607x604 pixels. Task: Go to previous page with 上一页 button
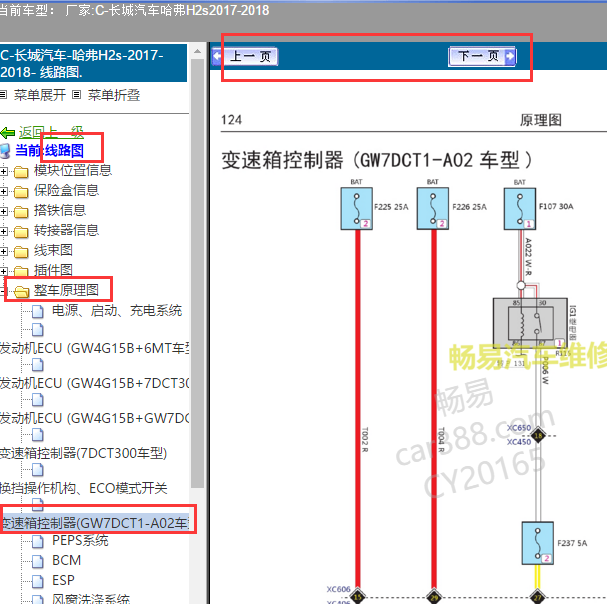[245, 57]
